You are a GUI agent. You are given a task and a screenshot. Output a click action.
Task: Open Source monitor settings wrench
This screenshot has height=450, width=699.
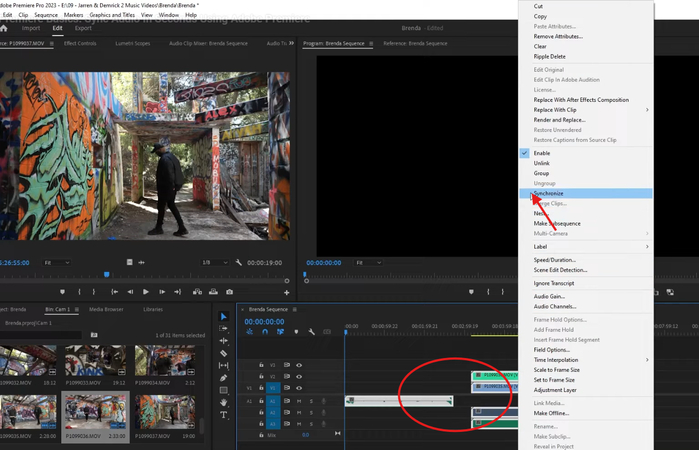pos(238,263)
